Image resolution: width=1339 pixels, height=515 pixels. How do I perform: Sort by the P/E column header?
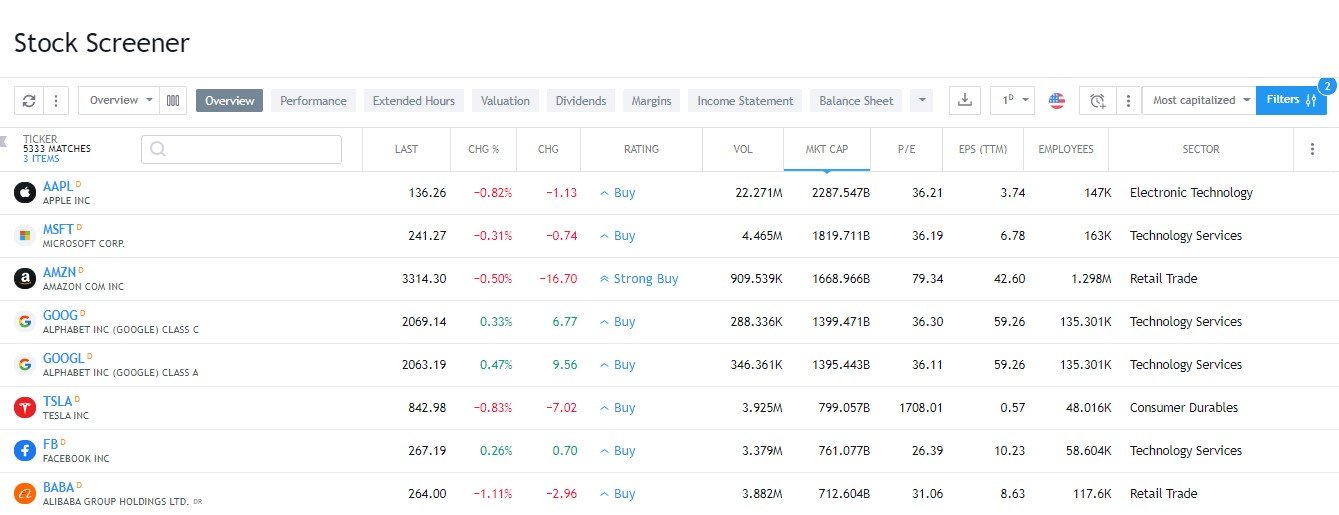(907, 149)
